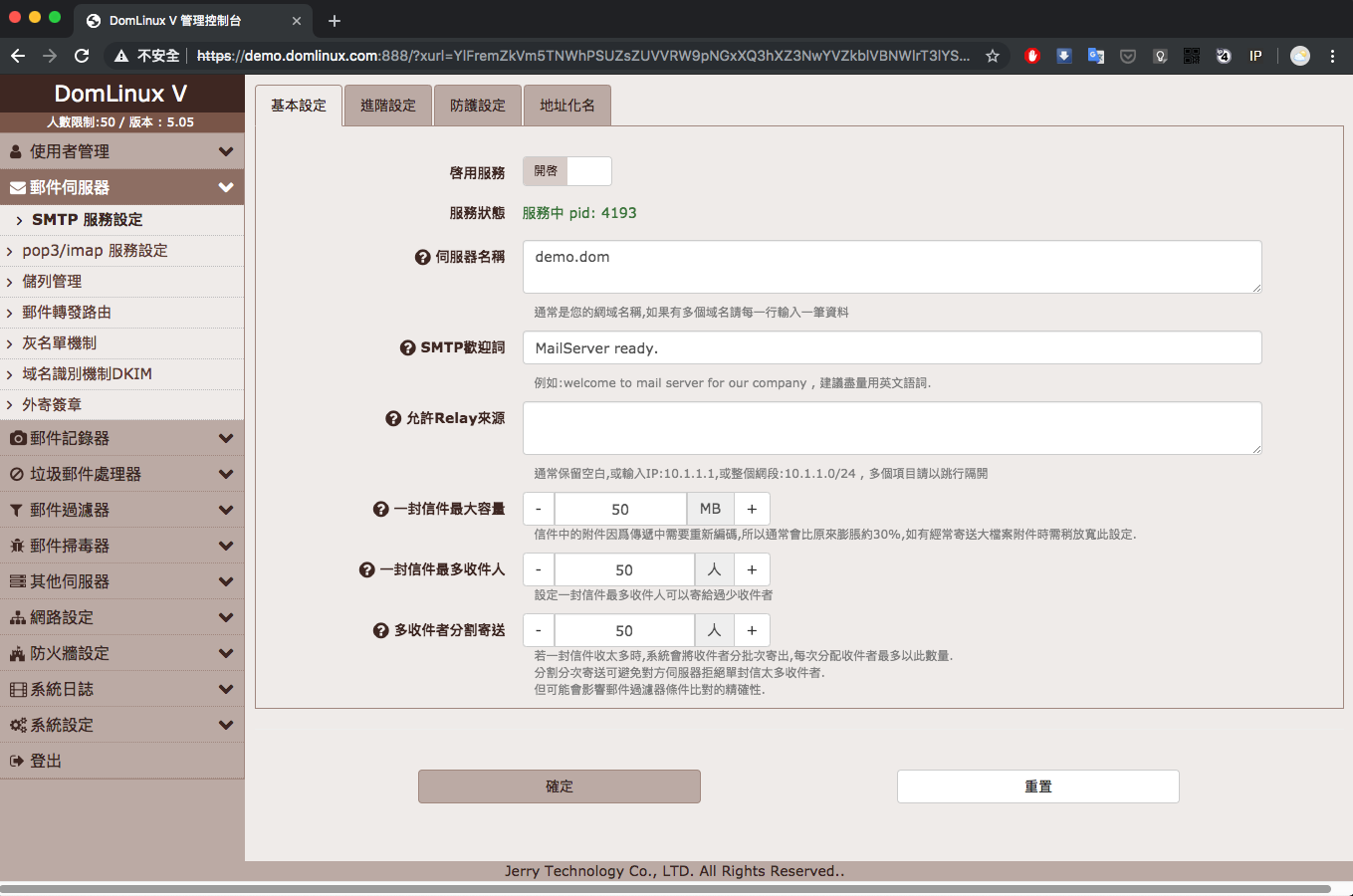This screenshot has height=896, width=1353.
Task: Click the 其他伺服器 server icon
Action: [x=18, y=582]
